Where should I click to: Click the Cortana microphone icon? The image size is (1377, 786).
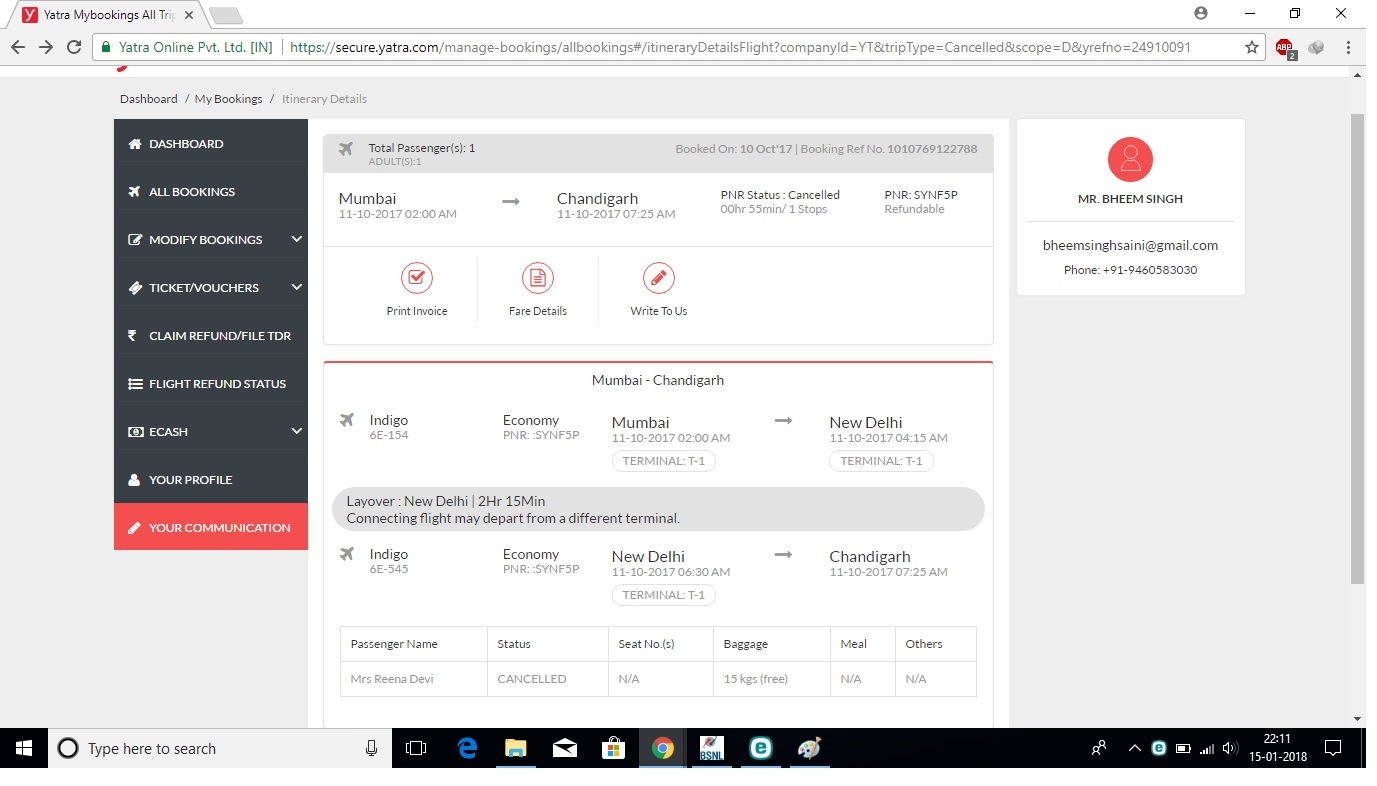371,748
